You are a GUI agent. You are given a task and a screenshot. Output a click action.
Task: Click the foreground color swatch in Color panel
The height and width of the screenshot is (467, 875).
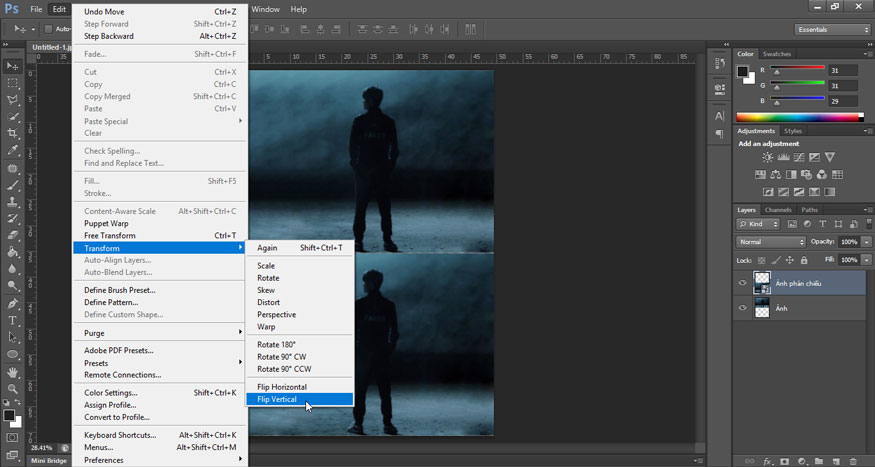(742, 71)
